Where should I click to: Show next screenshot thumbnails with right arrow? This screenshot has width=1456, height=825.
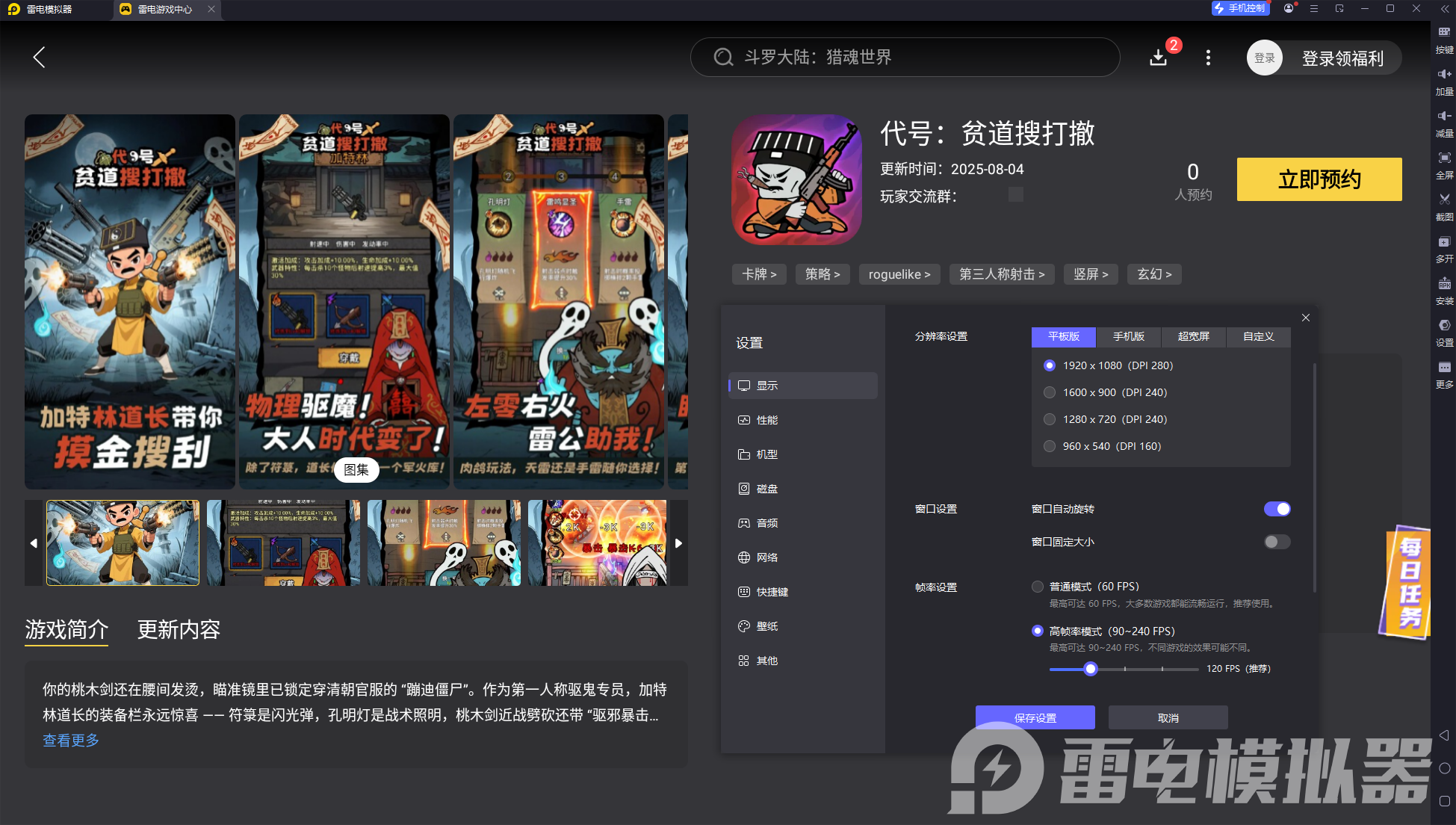pos(678,543)
